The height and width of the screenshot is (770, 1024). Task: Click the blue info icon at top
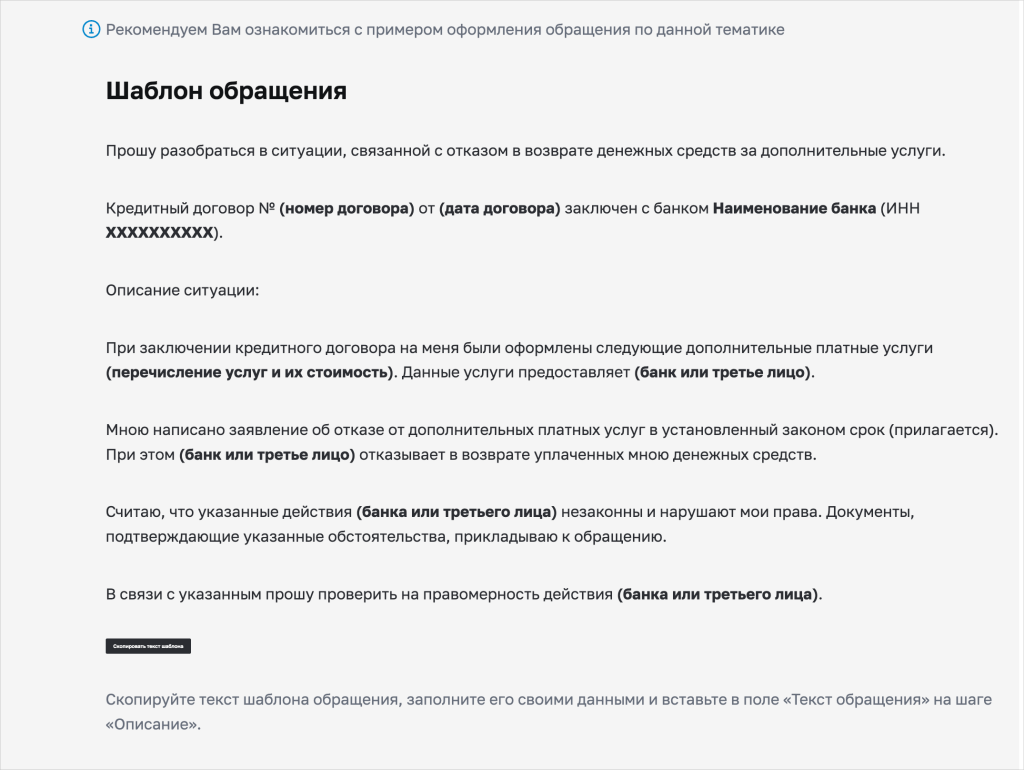[92, 30]
